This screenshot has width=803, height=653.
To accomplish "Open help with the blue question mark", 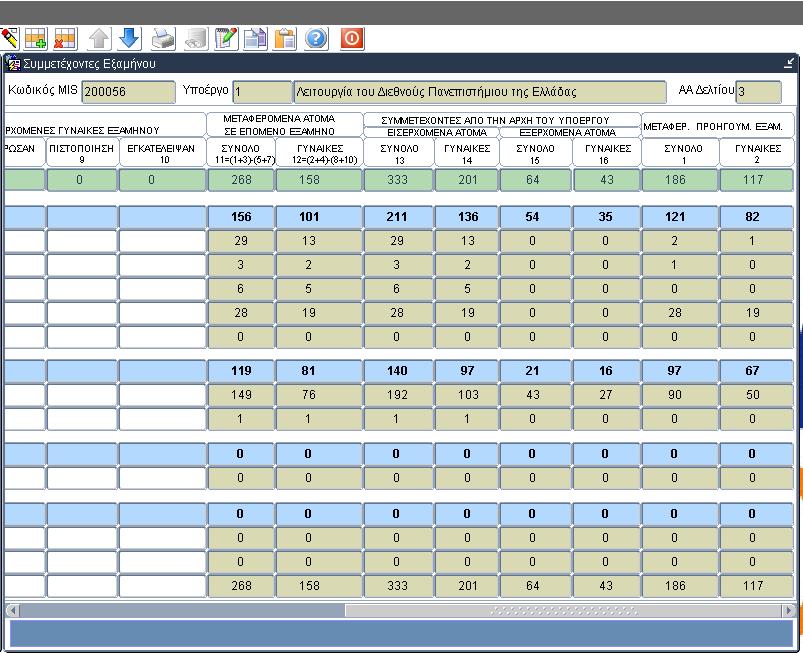I will point(316,38).
